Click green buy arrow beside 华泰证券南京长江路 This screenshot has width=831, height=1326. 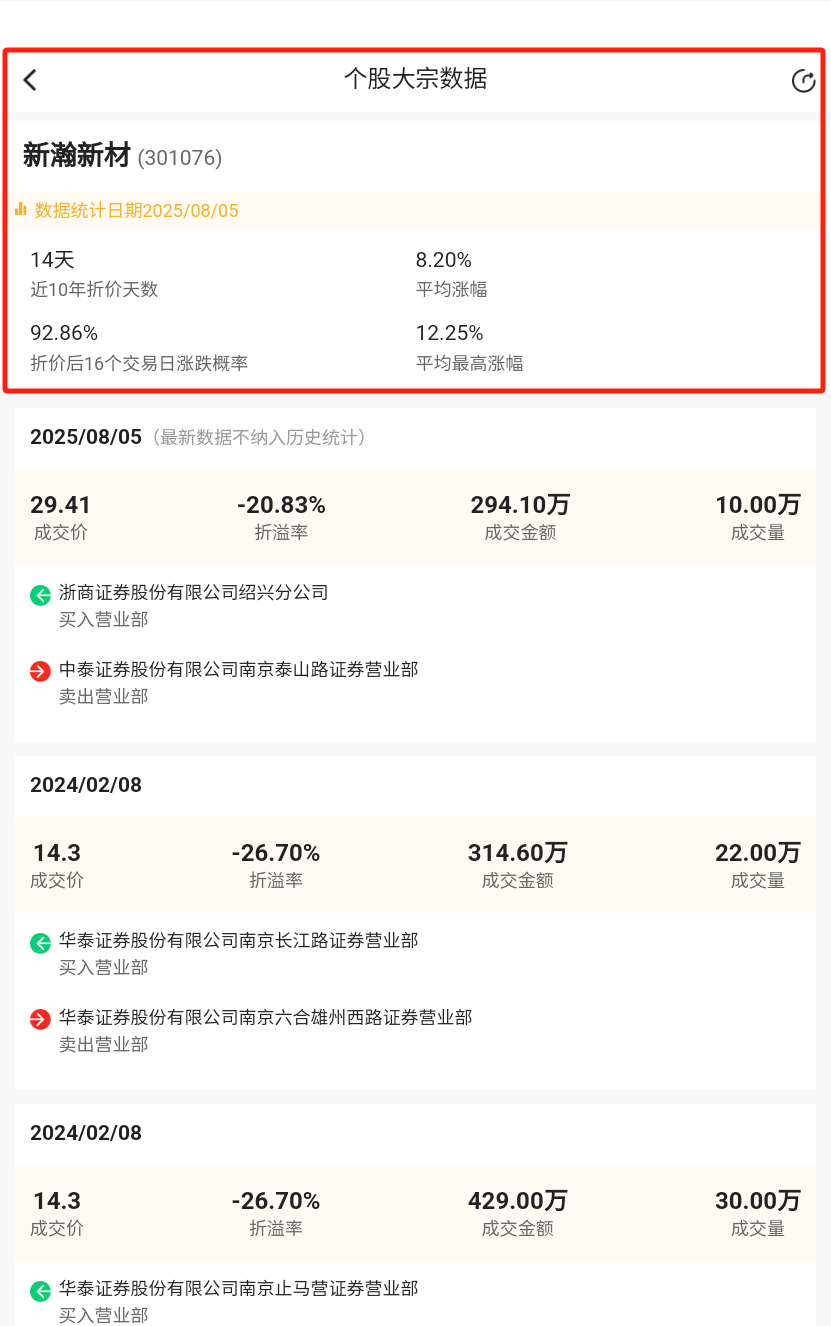tap(40, 943)
